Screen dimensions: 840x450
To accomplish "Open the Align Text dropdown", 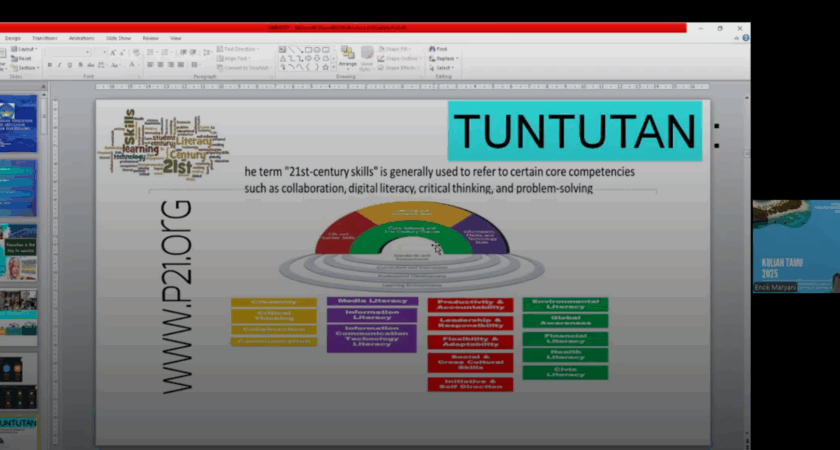I will 233,58.
